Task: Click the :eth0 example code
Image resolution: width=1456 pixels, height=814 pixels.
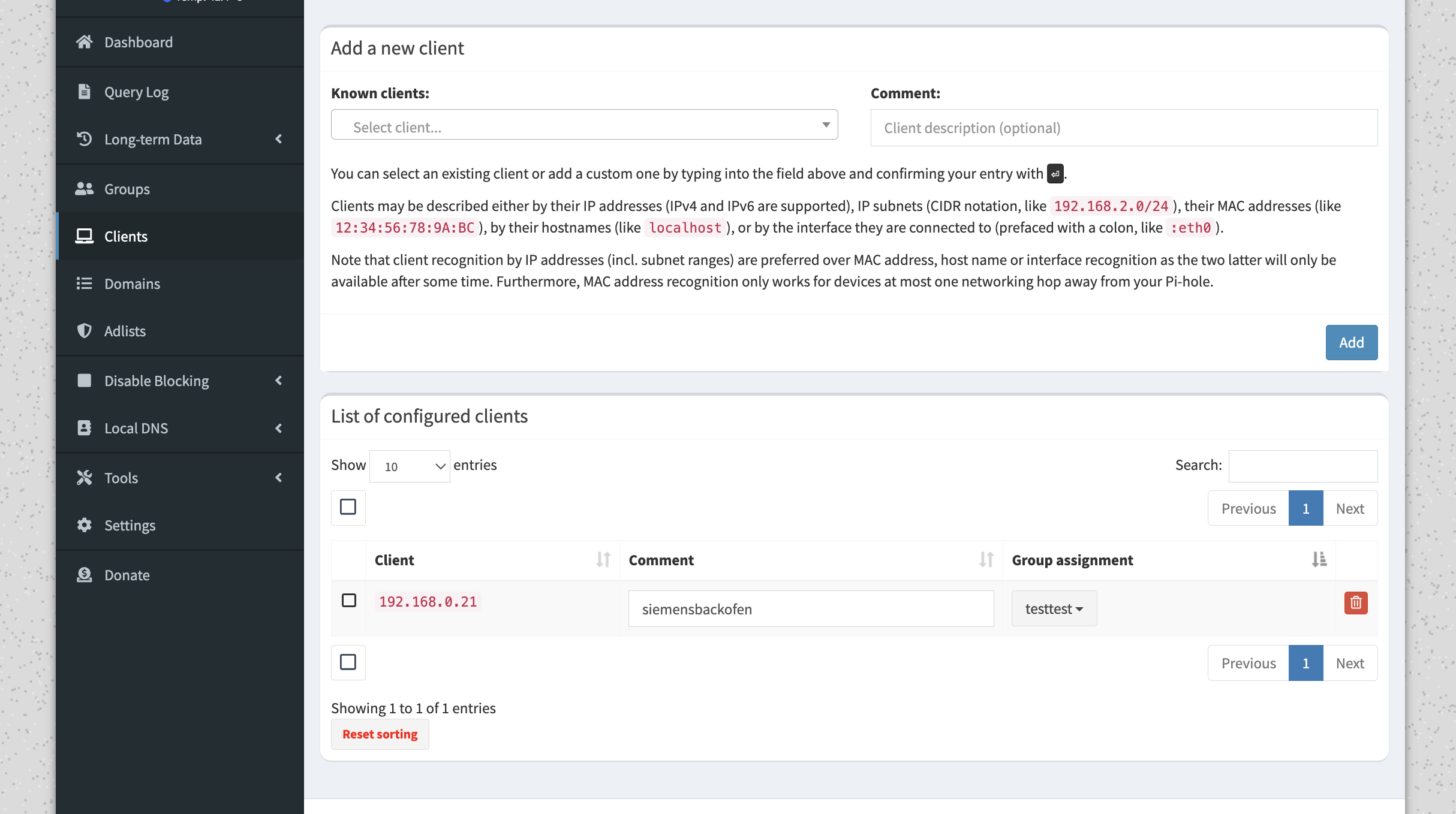Action: click(1190, 228)
